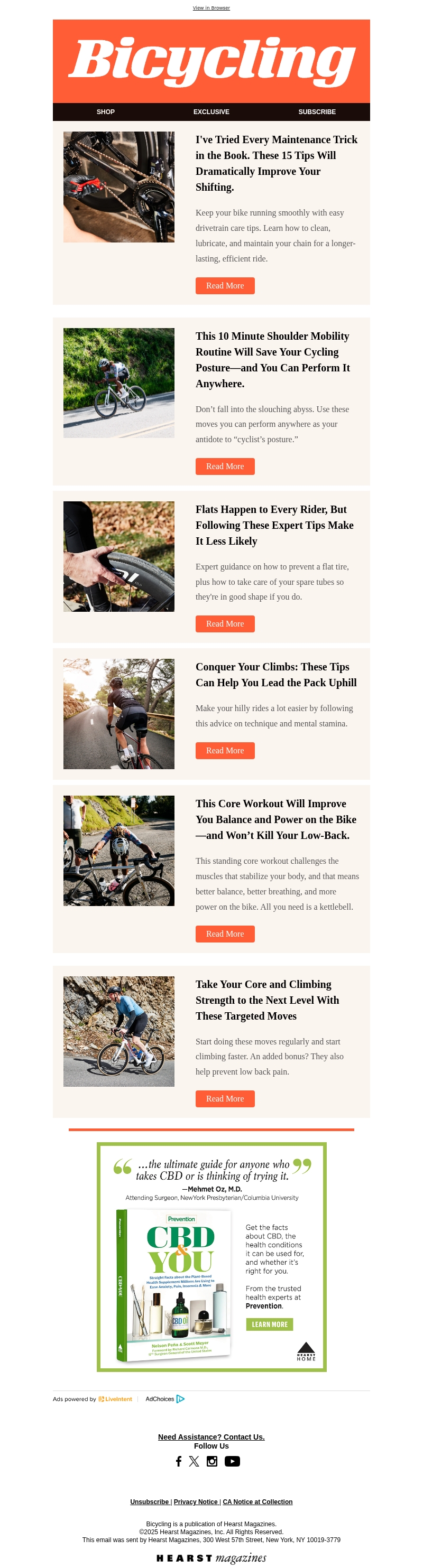Click Read More for Conquer Your Climbs
The height and width of the screenshot is (1568, 423).
coord(225,751)
